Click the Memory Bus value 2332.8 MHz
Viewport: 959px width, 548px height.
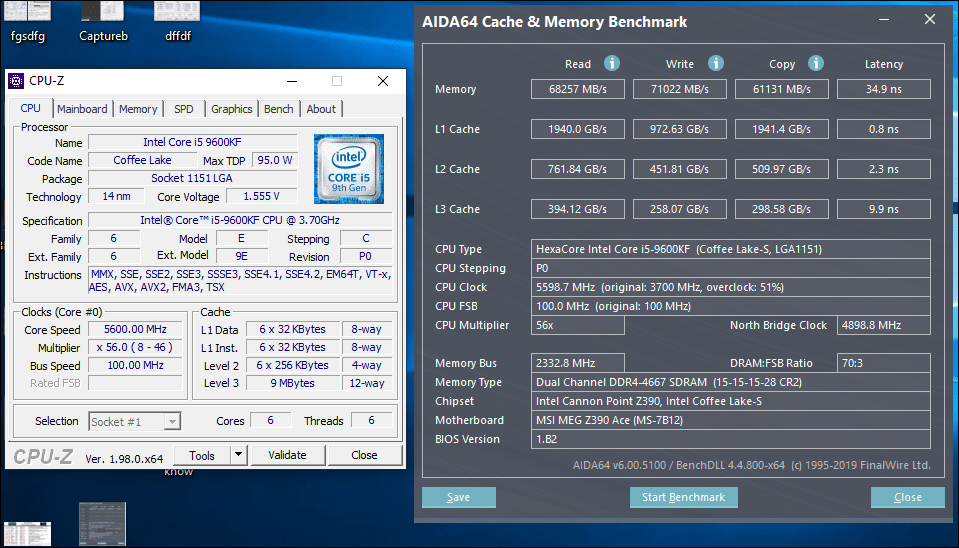pos(578,363)
